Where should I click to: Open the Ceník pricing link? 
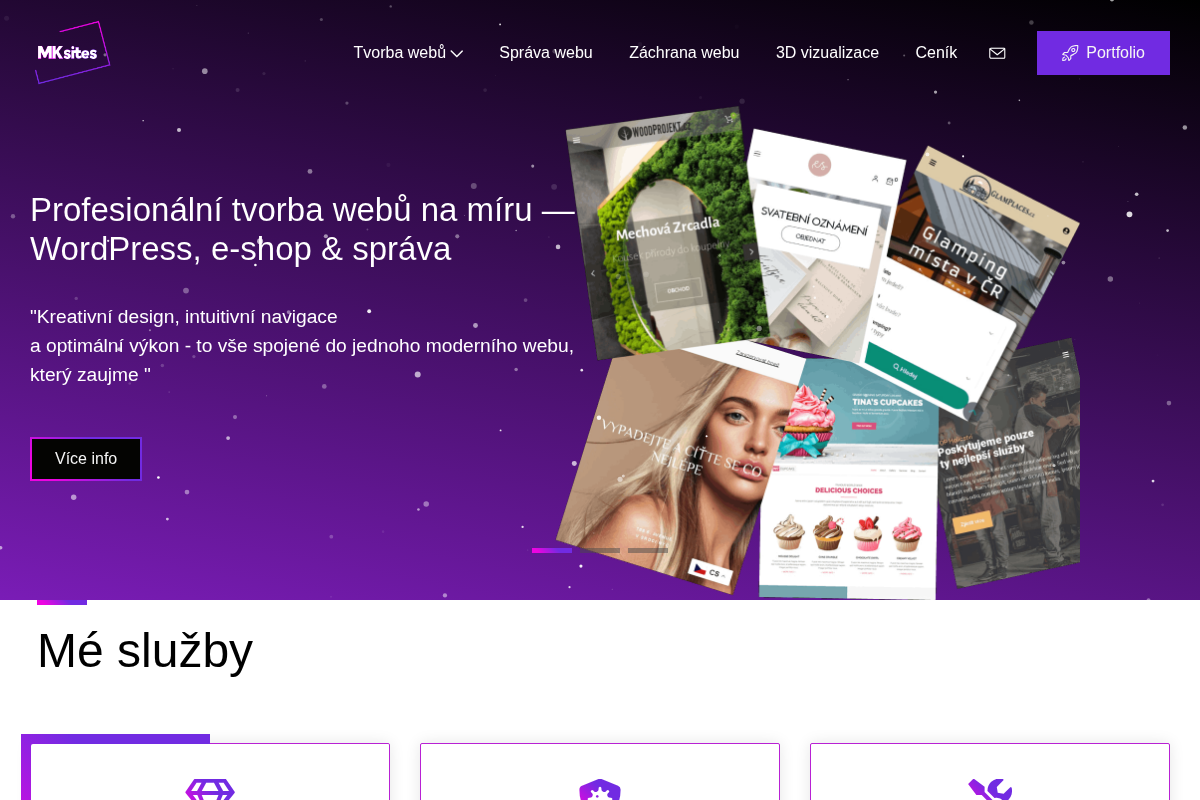936,53
